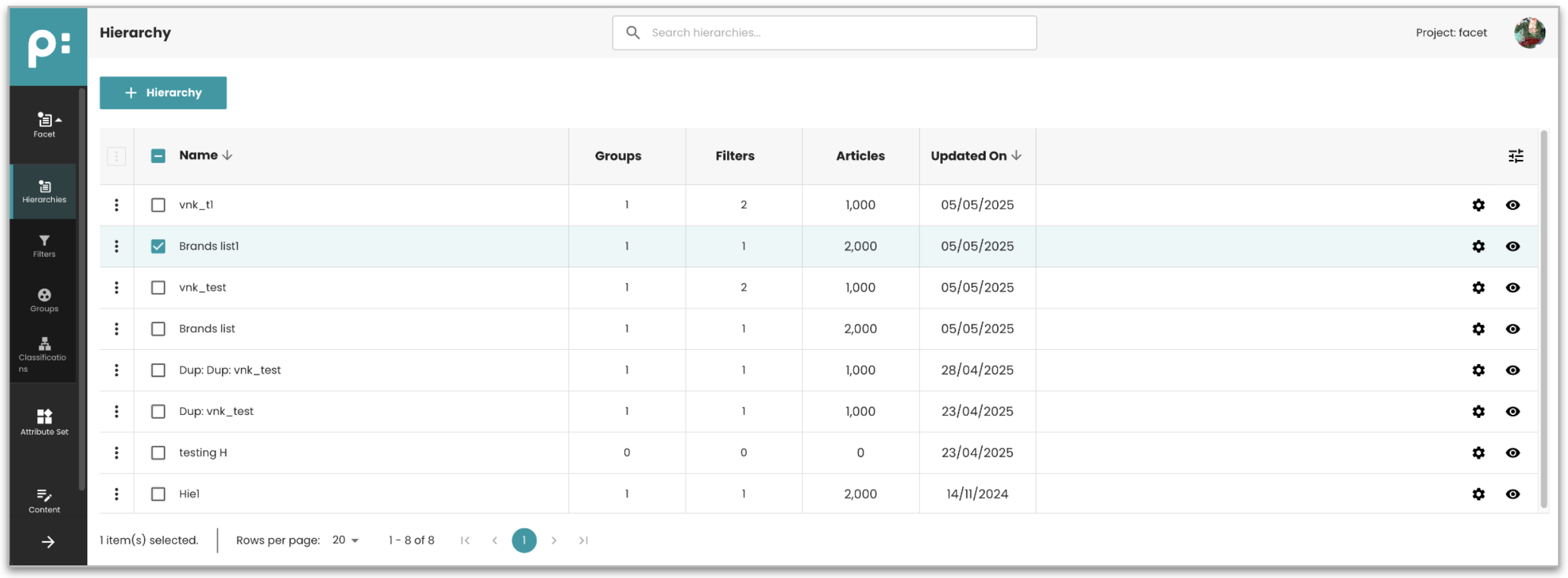Toggle eye visibility for Dup: vnk_test row

1512,412
